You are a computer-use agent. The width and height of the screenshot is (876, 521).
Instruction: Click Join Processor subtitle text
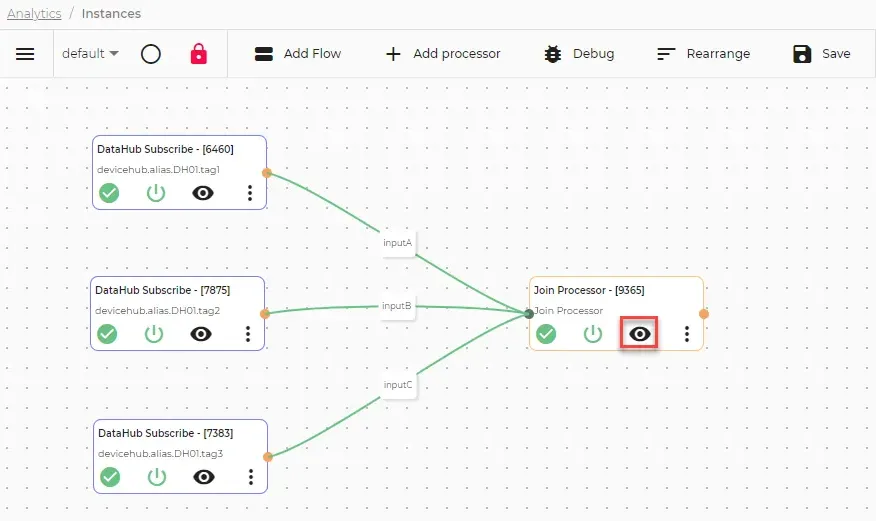point(568,310)
